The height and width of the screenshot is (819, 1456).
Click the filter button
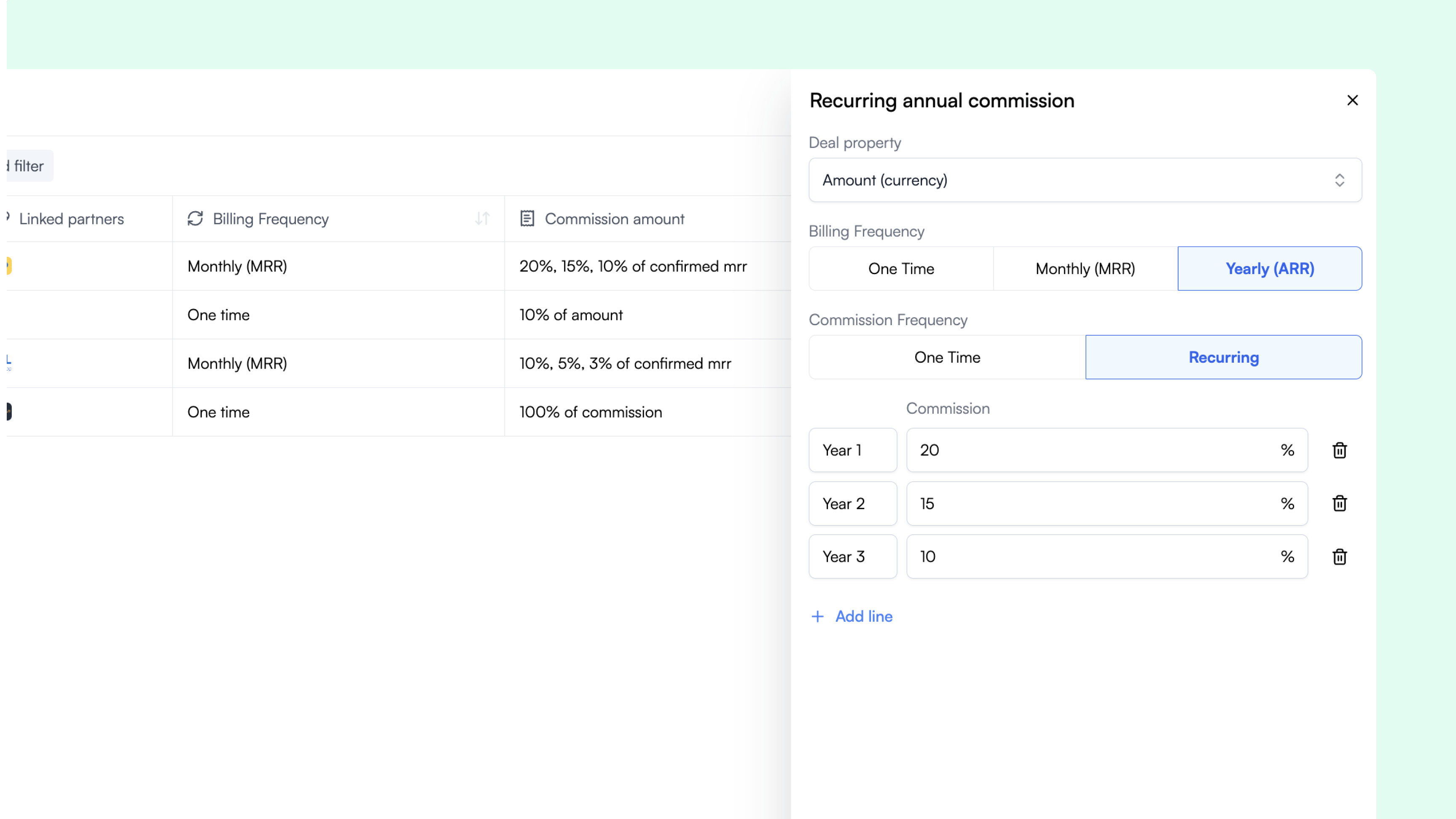(28, 166)
